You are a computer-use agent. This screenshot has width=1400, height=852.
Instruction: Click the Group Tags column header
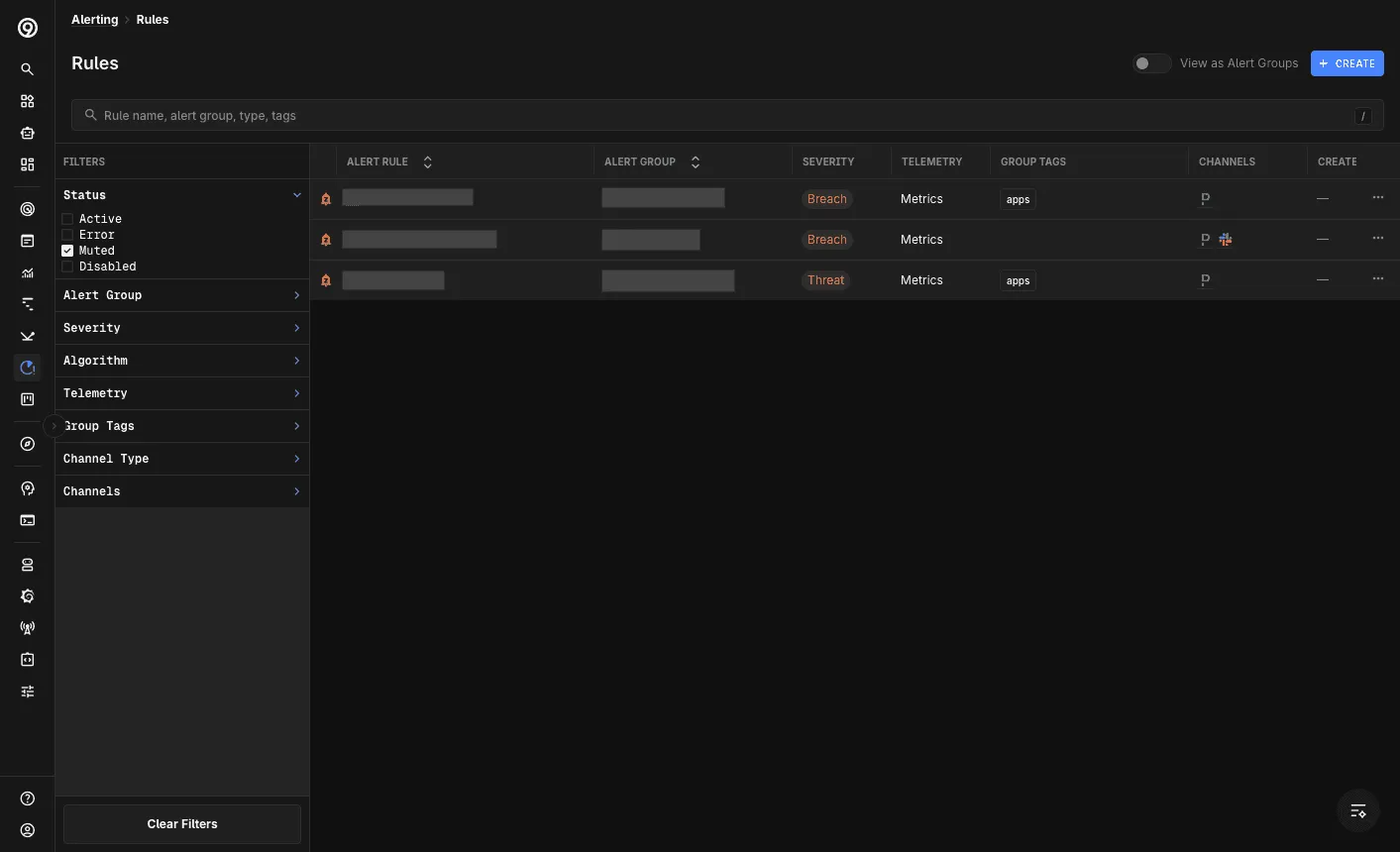click(1033, 161)
